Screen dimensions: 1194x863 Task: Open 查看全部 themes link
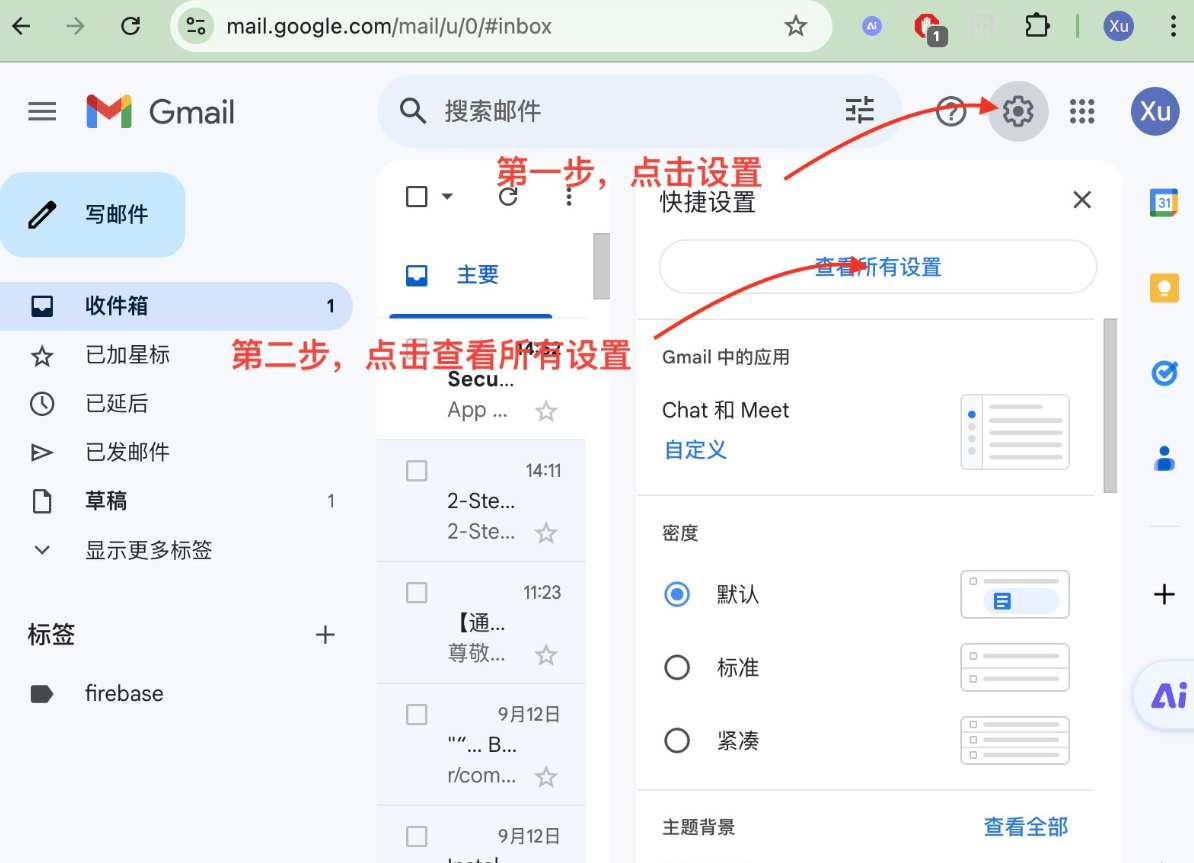pos(1026,827)
